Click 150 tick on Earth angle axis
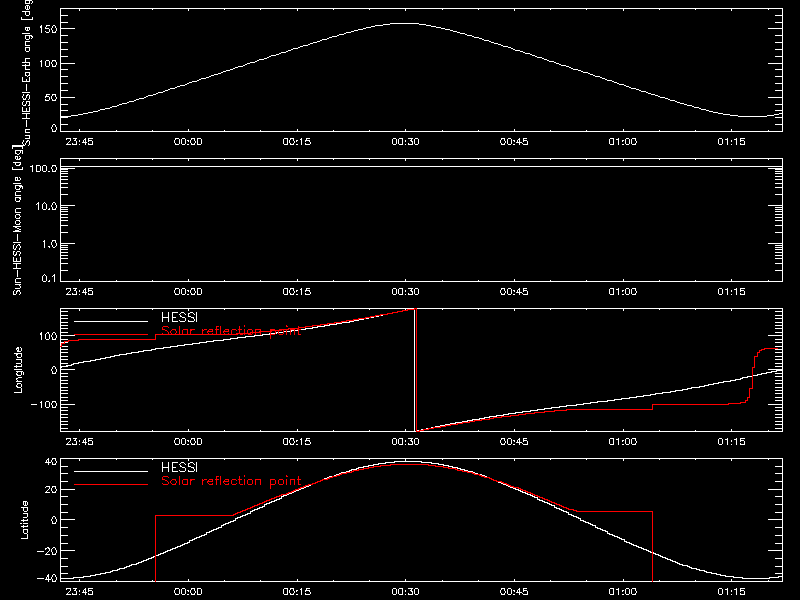The image size is (800, 600). 48,30
